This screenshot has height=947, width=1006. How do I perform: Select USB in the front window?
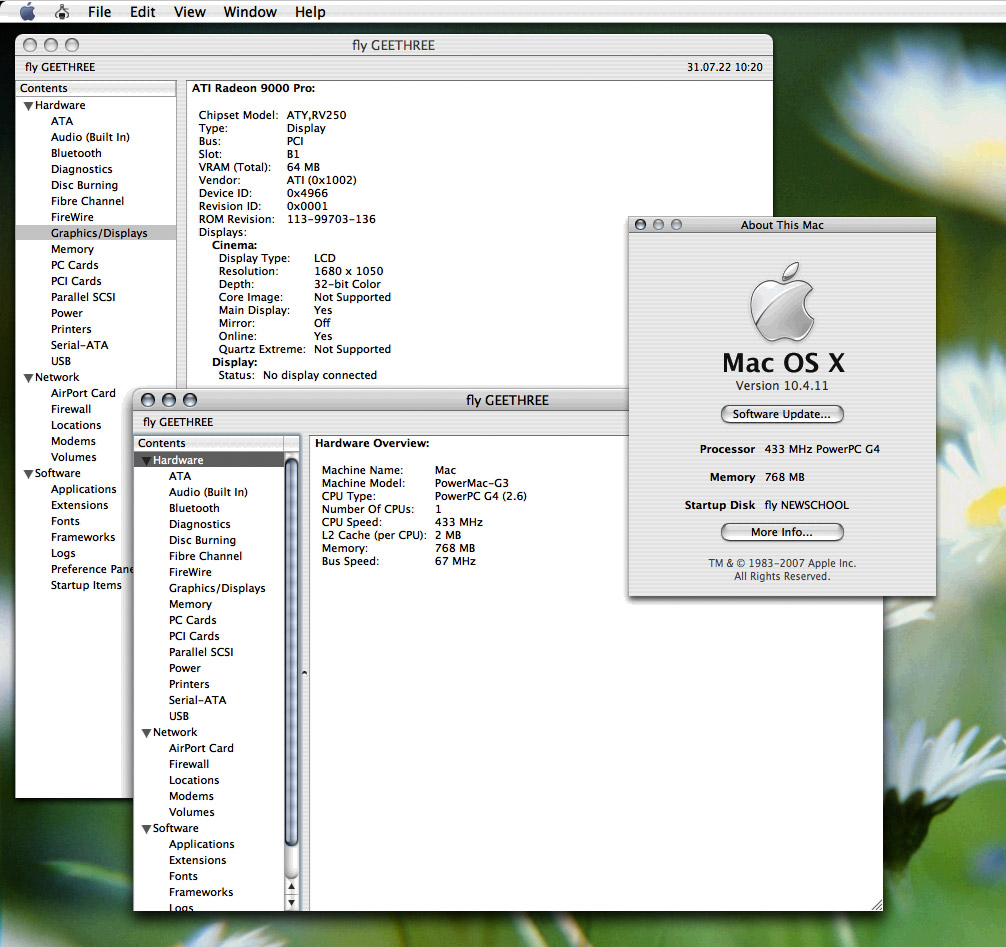(x=178, y=717)
